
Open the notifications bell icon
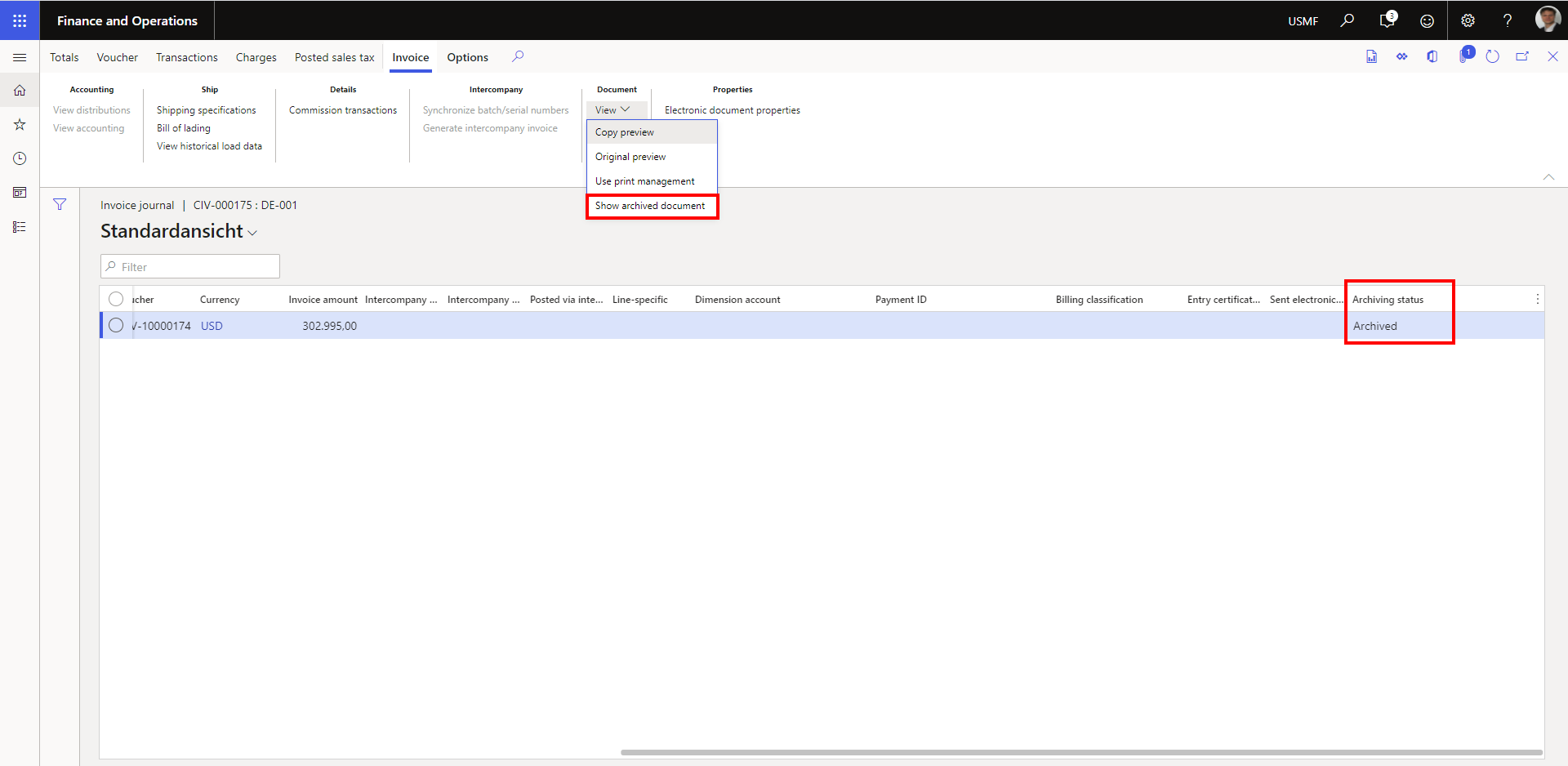(x=1388, y=20)
